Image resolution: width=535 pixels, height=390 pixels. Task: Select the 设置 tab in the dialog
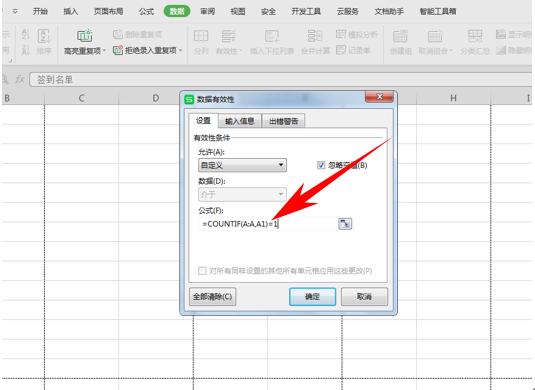(x=203, y=121)
